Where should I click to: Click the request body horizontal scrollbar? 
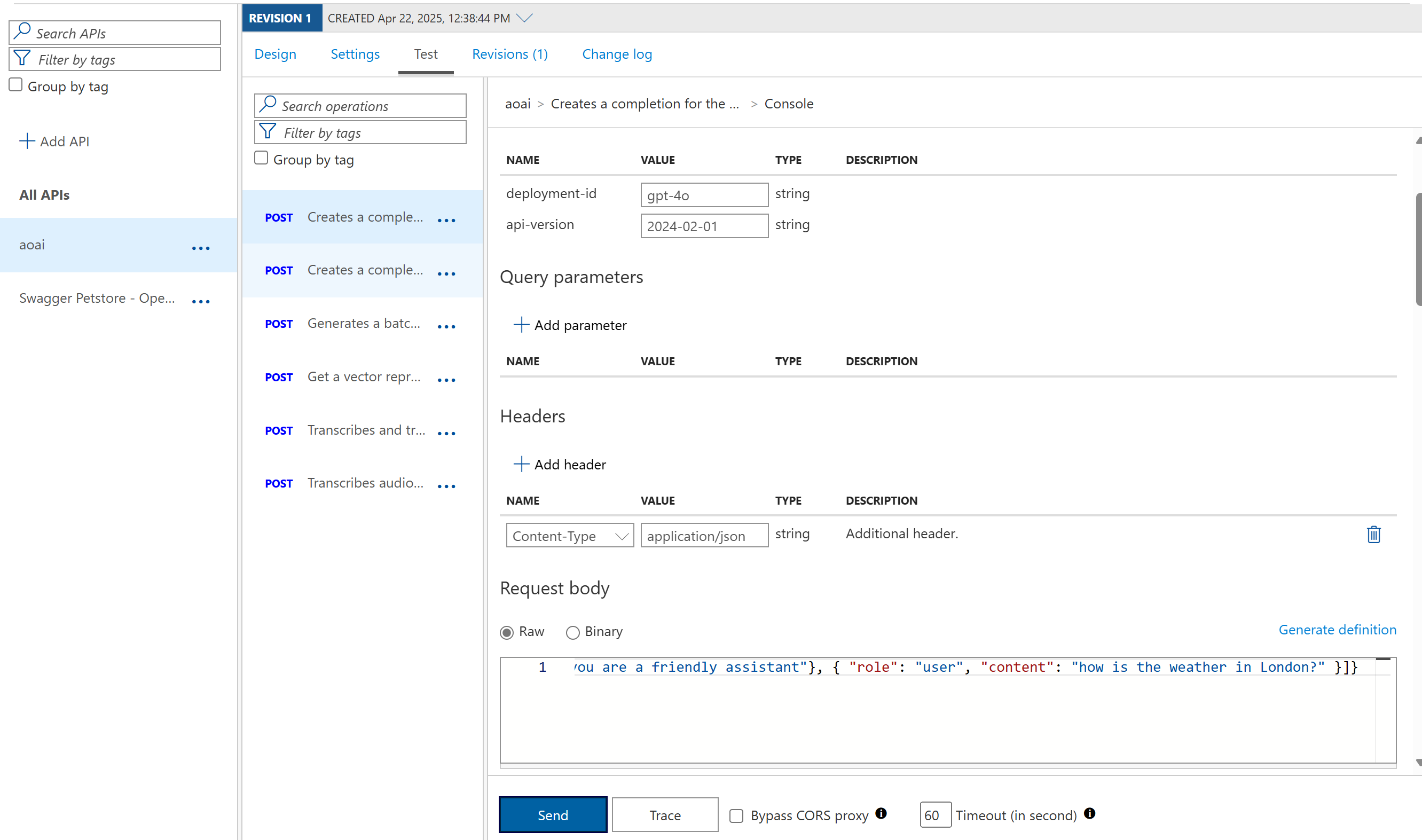948,765
